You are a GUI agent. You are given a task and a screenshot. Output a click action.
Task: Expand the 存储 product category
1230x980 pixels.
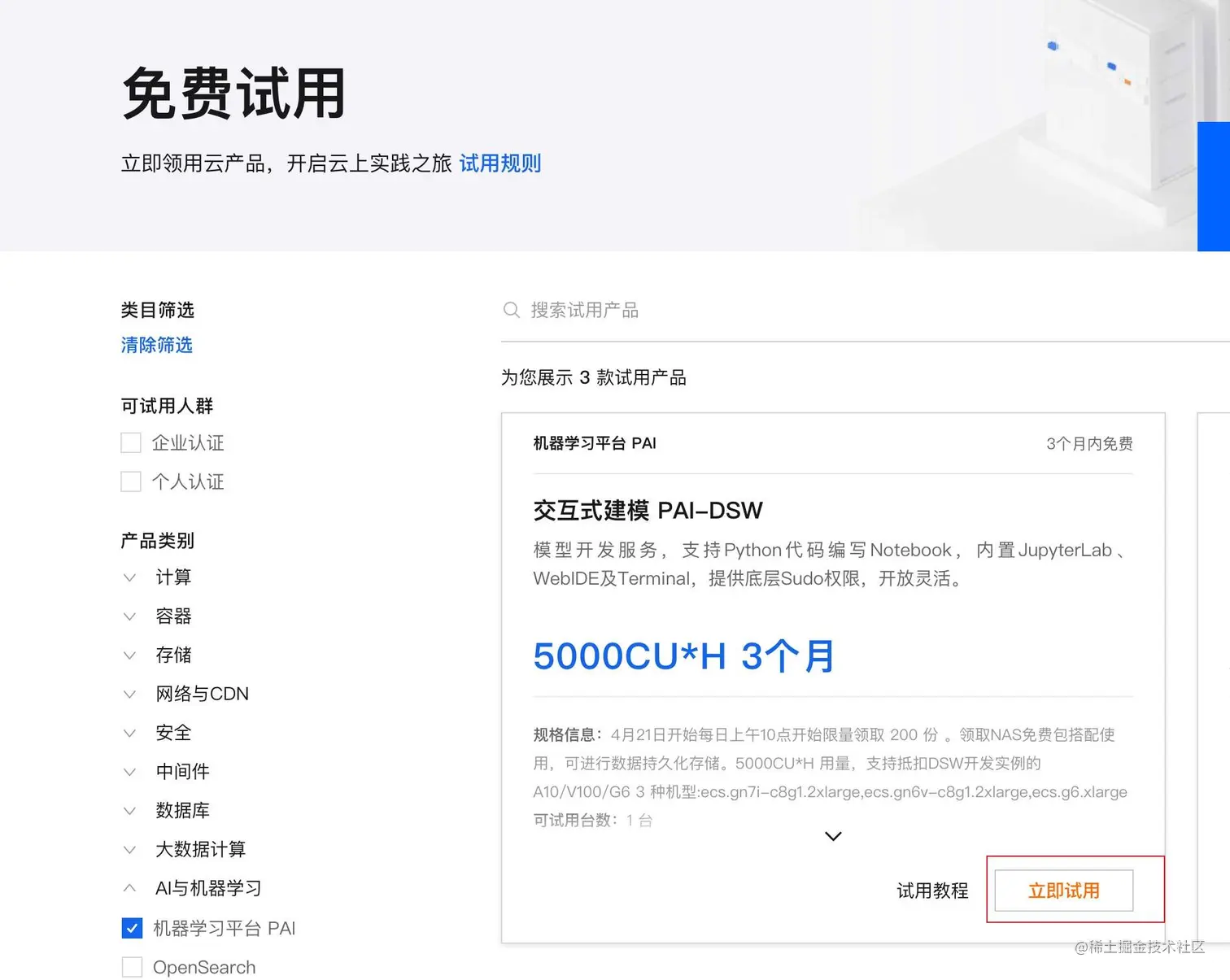(130, 656)
